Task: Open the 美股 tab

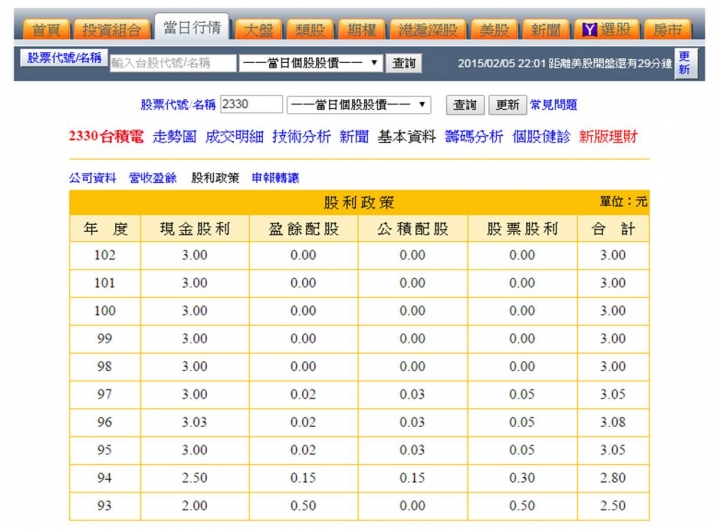Action: [494, 30]
